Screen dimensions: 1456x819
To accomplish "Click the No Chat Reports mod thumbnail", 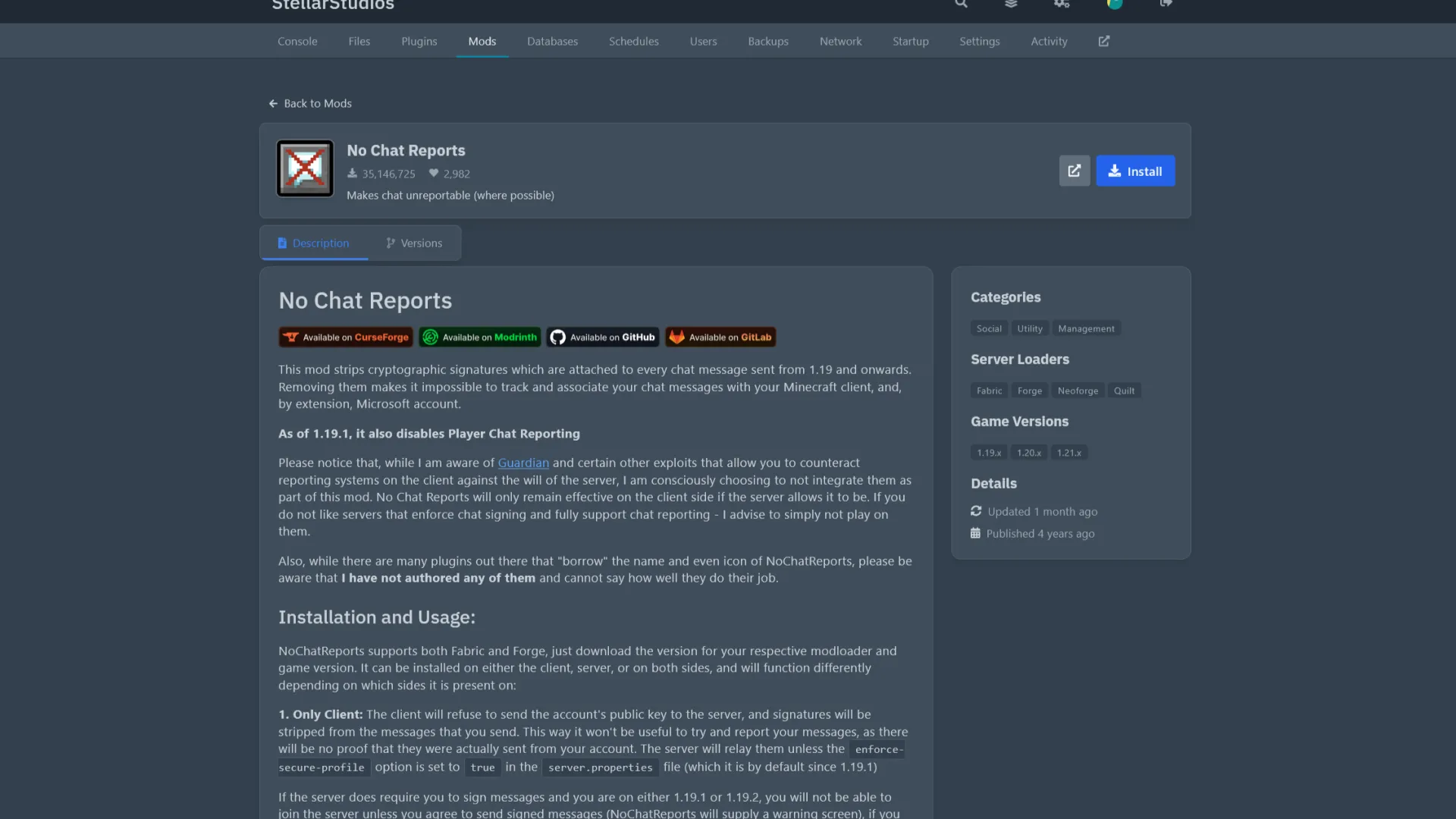I will click(x=305, y=168).
